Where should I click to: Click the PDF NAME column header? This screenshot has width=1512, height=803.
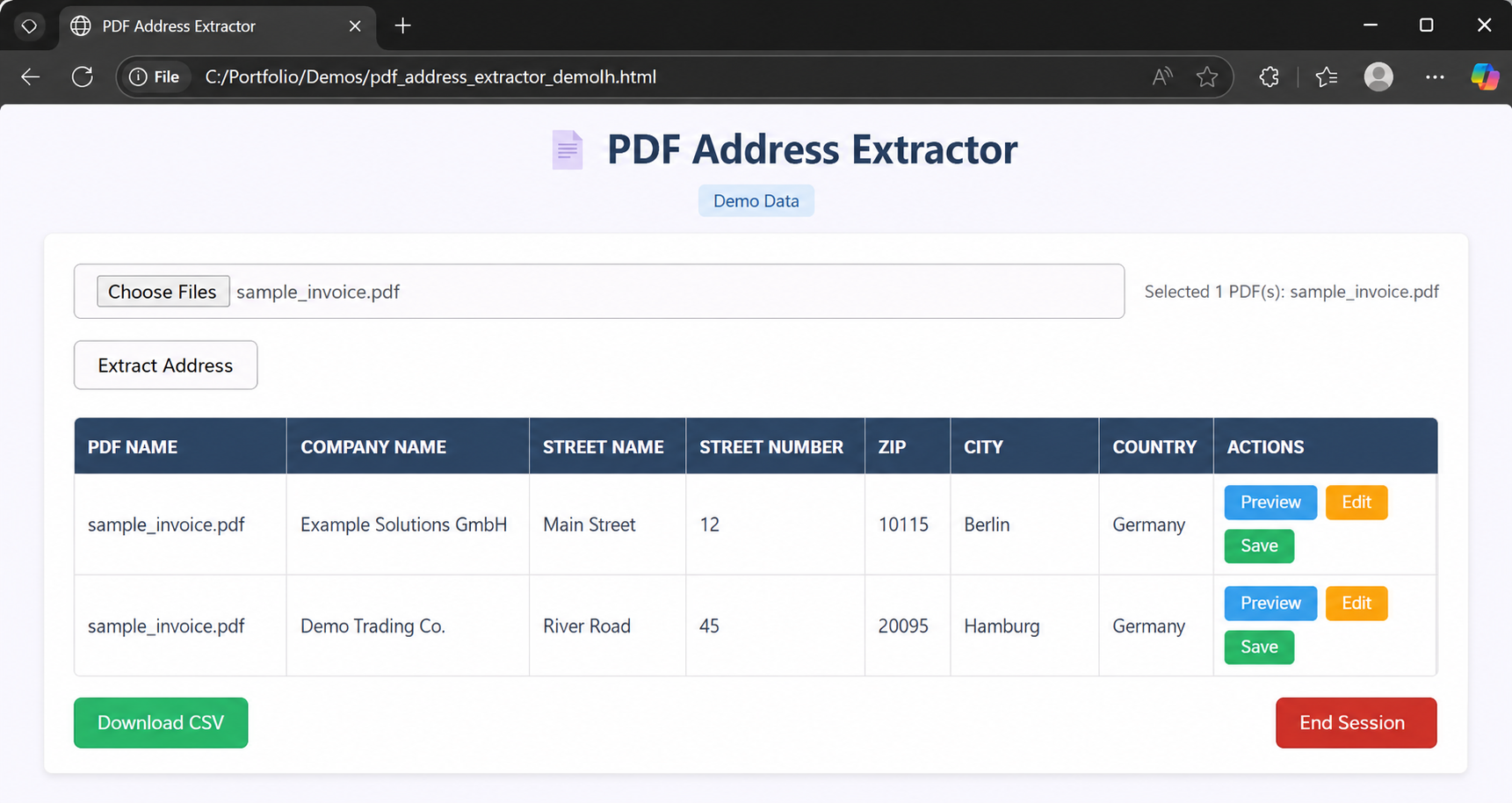[x=180, y=446]
